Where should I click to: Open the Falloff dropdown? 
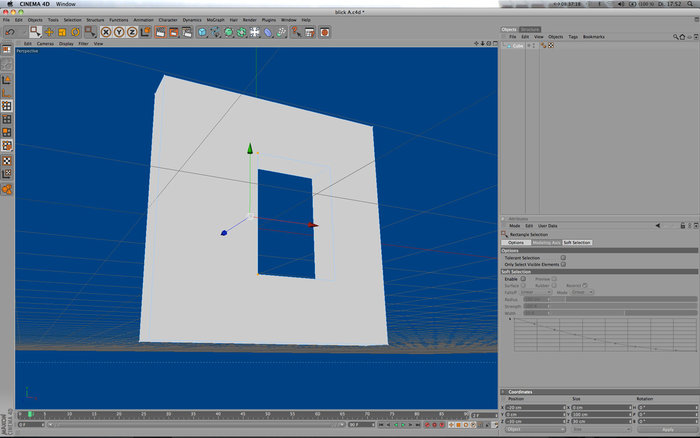click(x=535, y=292)
